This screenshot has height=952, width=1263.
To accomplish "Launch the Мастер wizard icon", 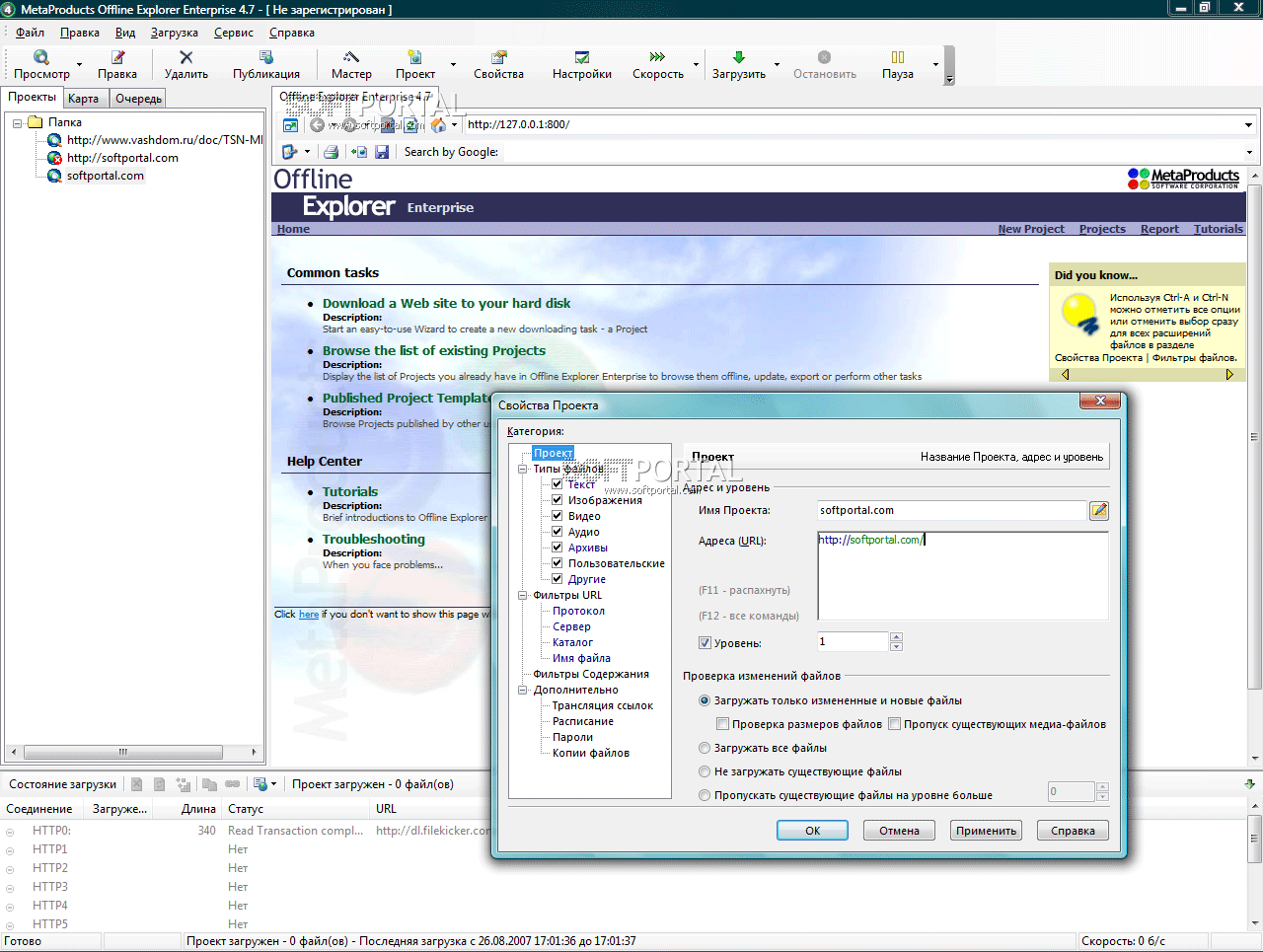I will point(351,57).
